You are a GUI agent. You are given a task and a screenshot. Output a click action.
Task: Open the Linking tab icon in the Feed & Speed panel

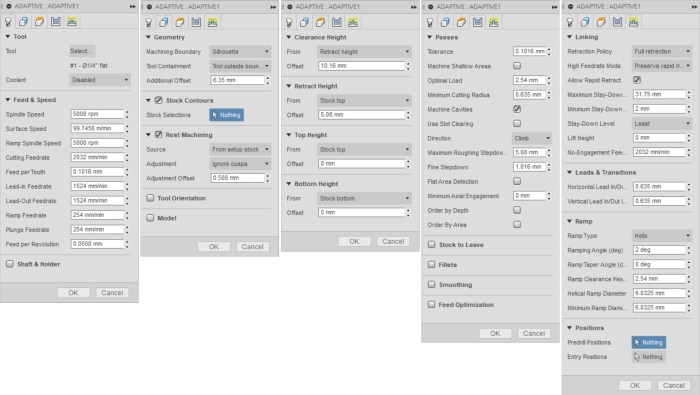[71, 21]
